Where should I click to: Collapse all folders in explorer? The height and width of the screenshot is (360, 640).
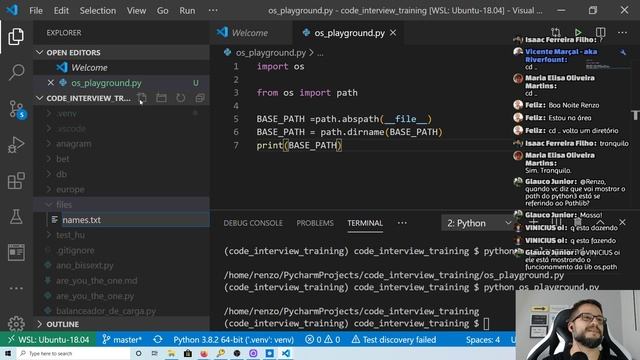(200, 98)
